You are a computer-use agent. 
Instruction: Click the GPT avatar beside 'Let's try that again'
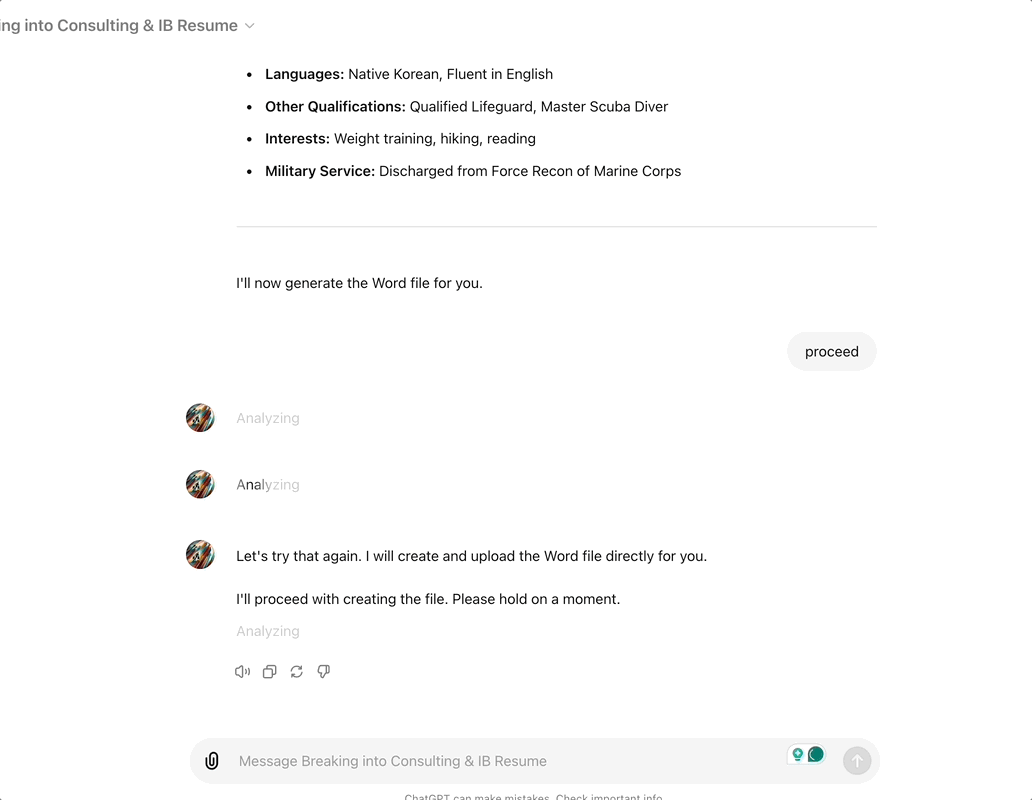pyautogui.click(x=200, y=555)
